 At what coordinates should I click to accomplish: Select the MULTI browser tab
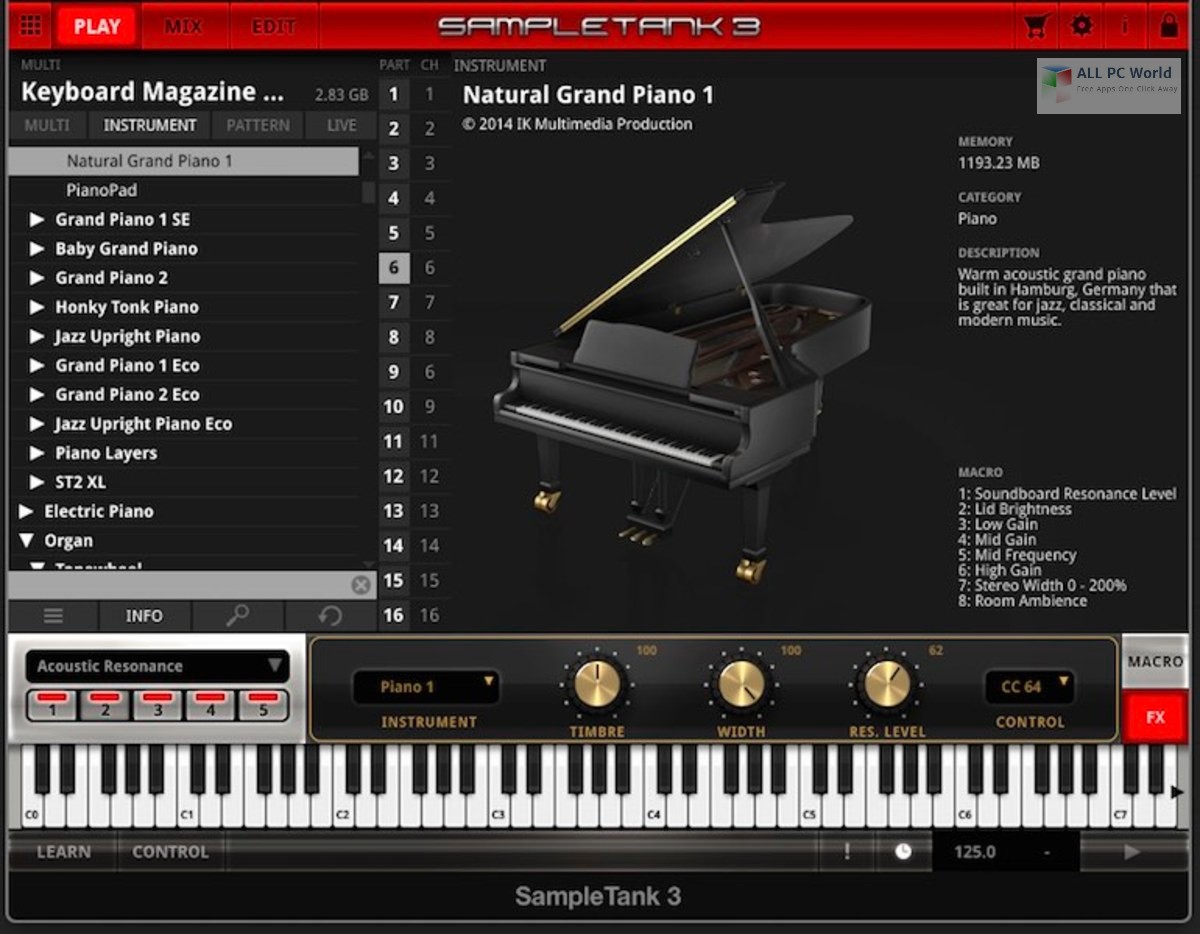pos(47,125)
